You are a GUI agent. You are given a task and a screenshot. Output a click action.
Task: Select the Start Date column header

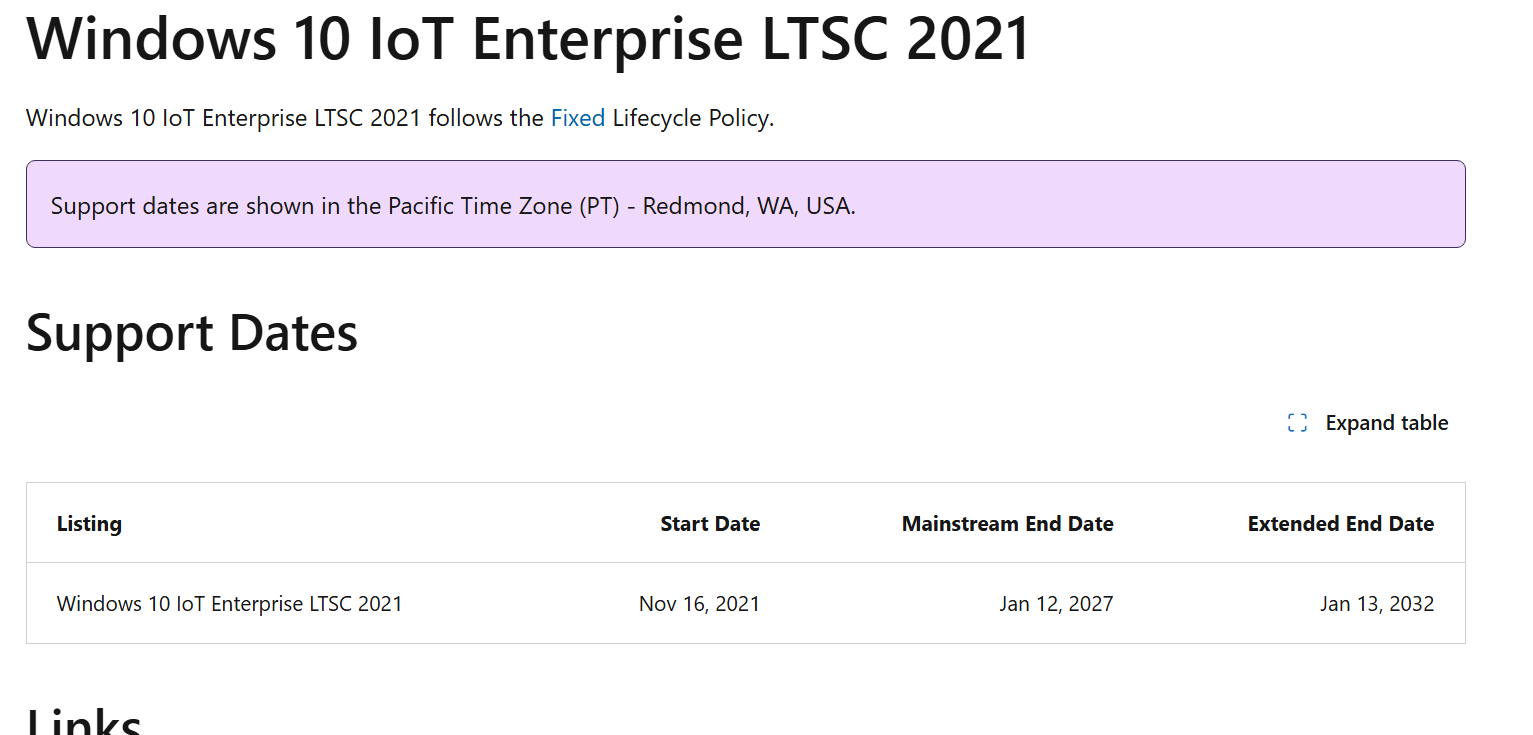tap(710, 524)
